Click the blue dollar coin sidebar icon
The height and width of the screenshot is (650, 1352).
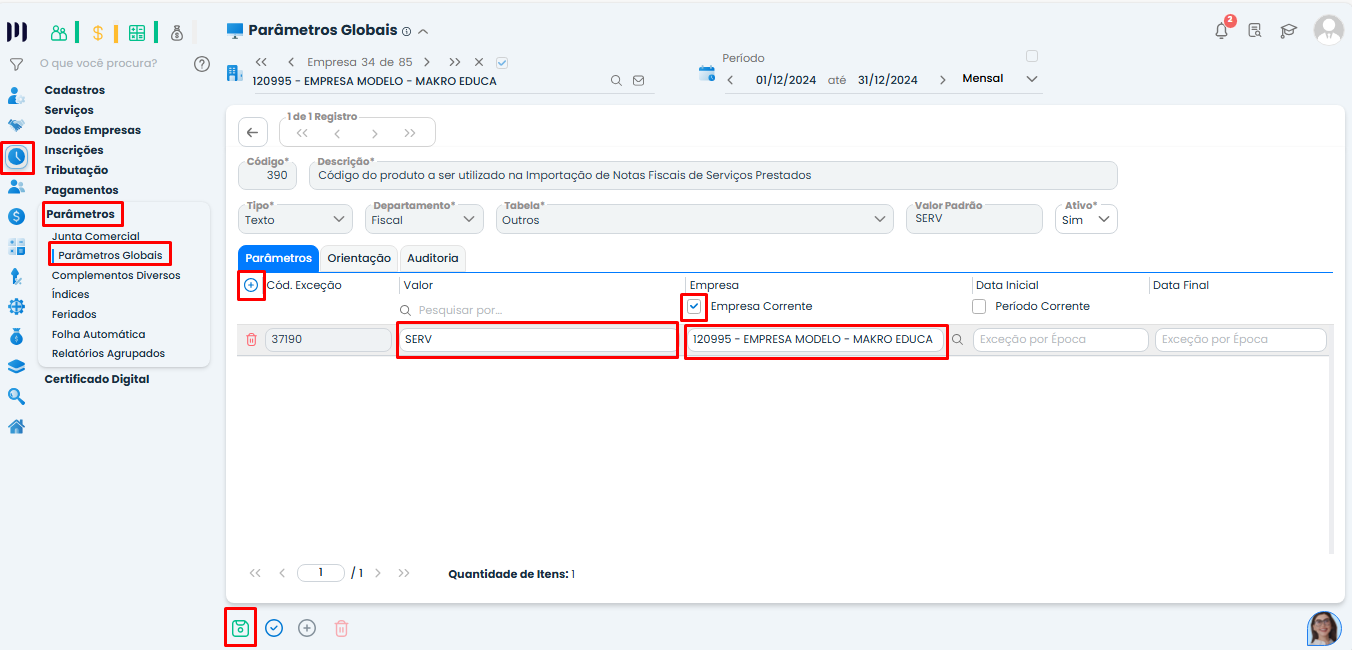(x=16, y=216)
